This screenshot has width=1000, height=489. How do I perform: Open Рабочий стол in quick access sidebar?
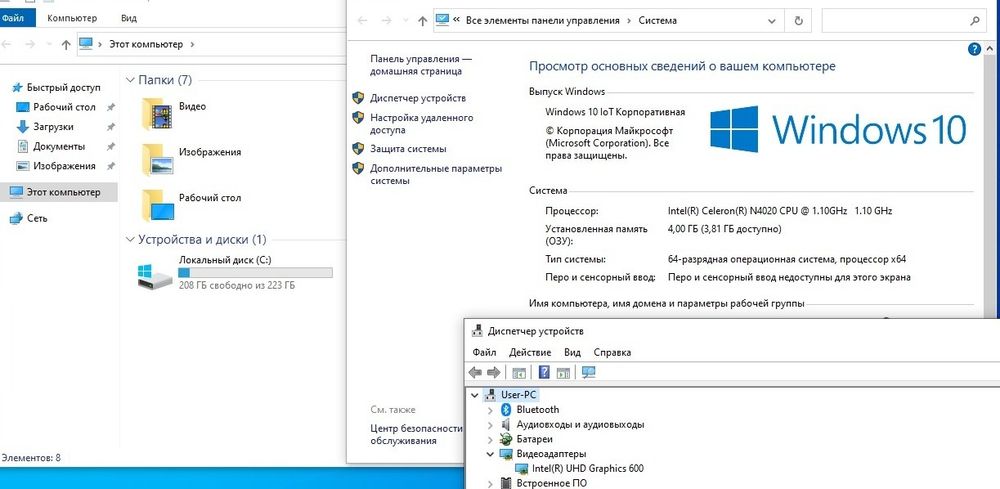pos(64,107)
